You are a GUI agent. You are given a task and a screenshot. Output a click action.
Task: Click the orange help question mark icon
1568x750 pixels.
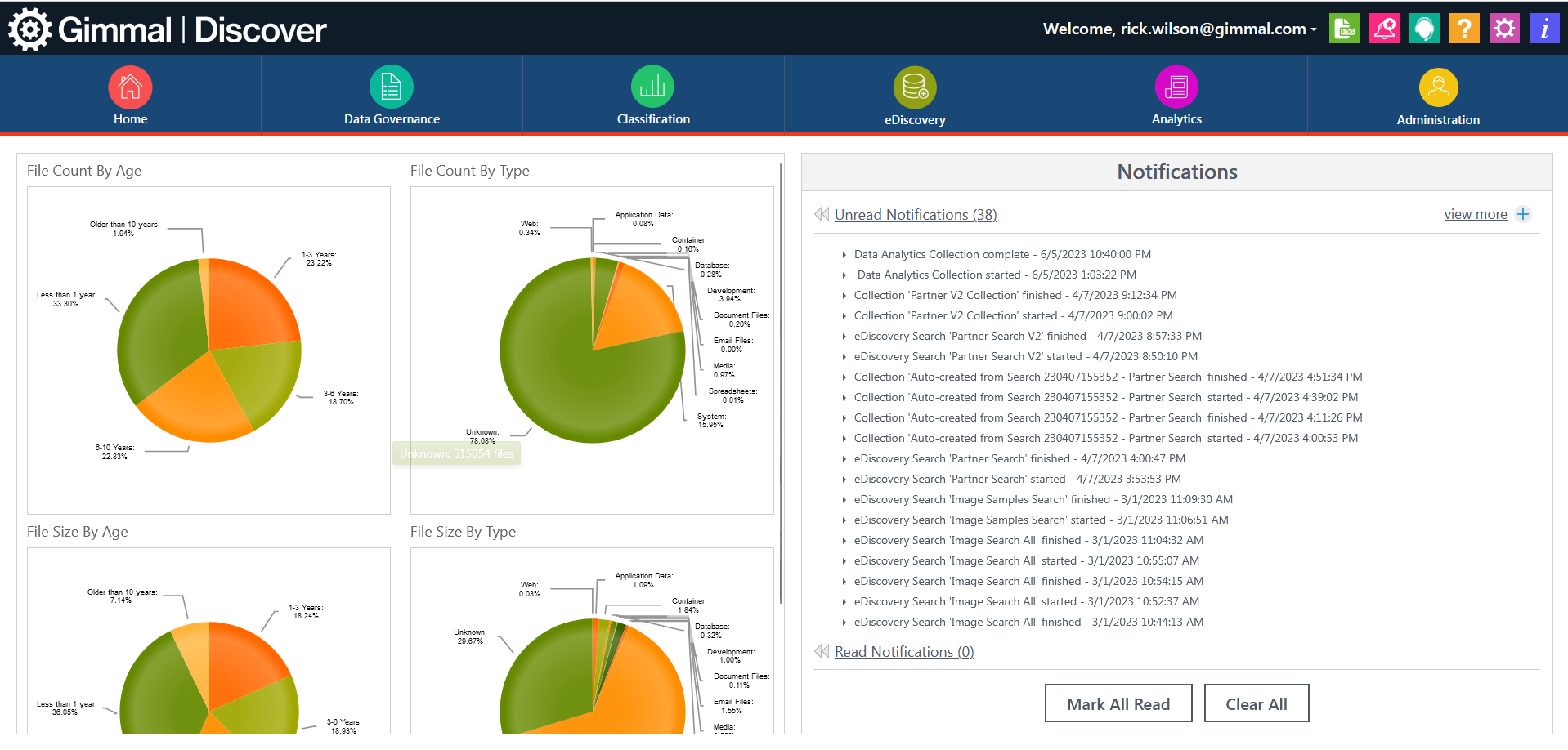click(x=1464, y=29)
